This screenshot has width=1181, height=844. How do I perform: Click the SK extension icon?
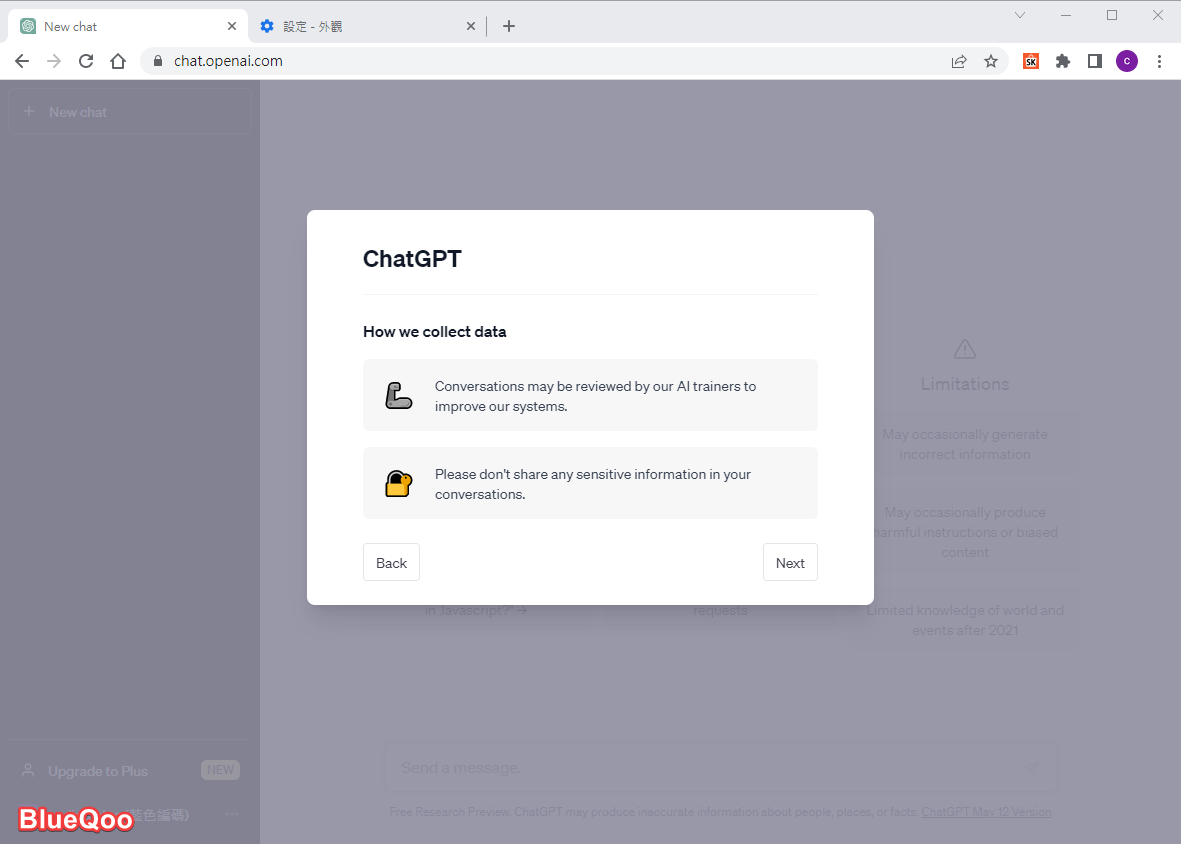(1031, 61)
